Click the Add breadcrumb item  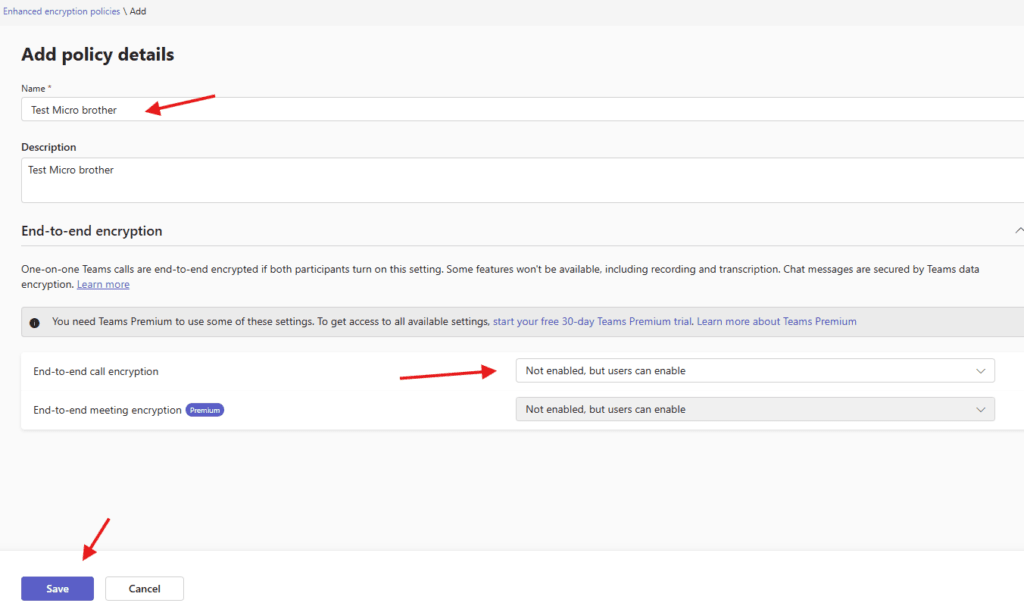coord(138,10)
